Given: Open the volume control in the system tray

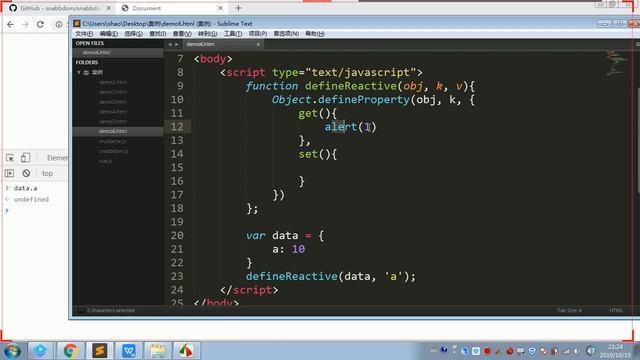Looking at the screenshot, I should pos(576,351).
